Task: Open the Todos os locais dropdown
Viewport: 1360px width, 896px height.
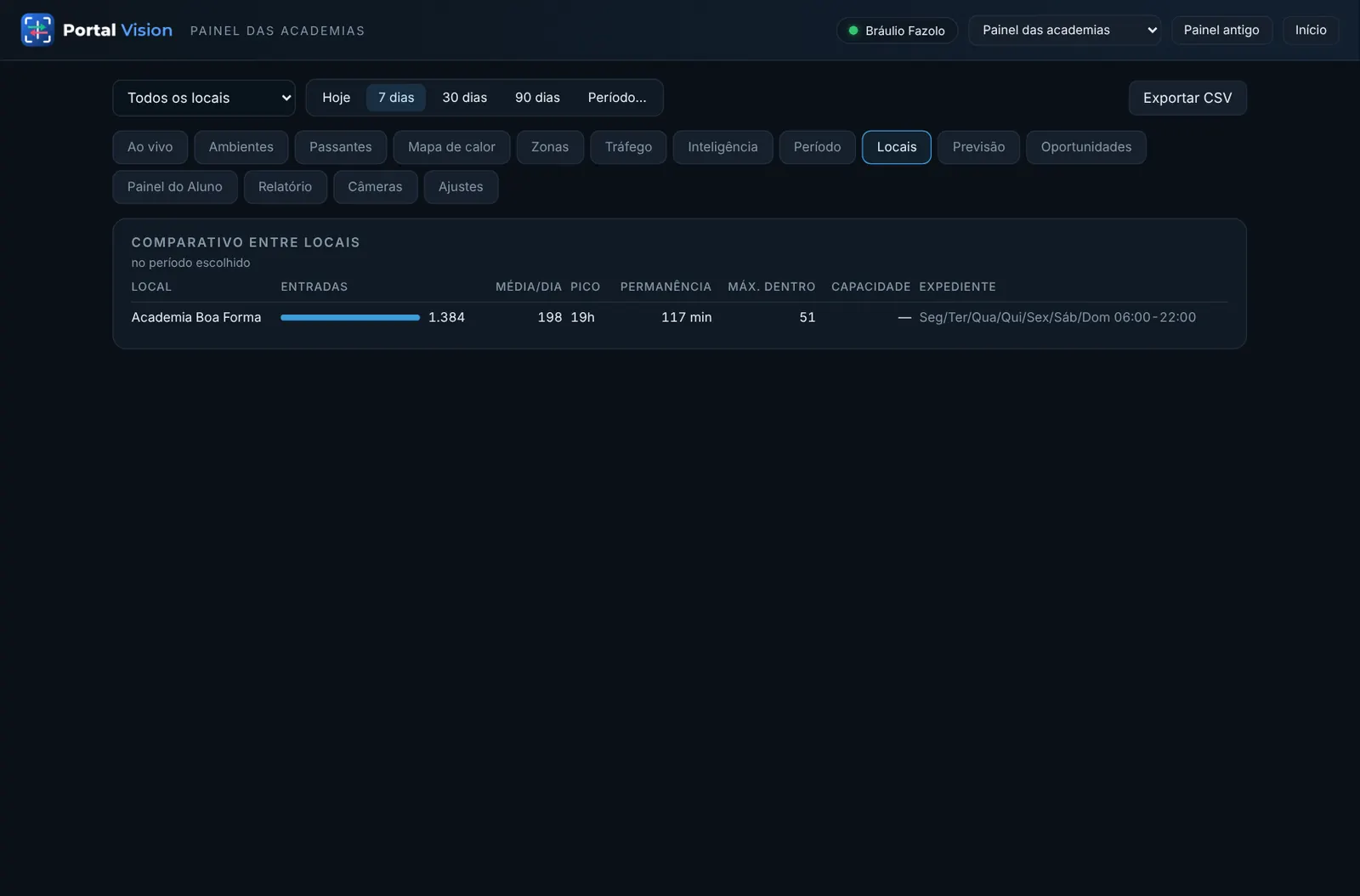Action: pos(204,98)
